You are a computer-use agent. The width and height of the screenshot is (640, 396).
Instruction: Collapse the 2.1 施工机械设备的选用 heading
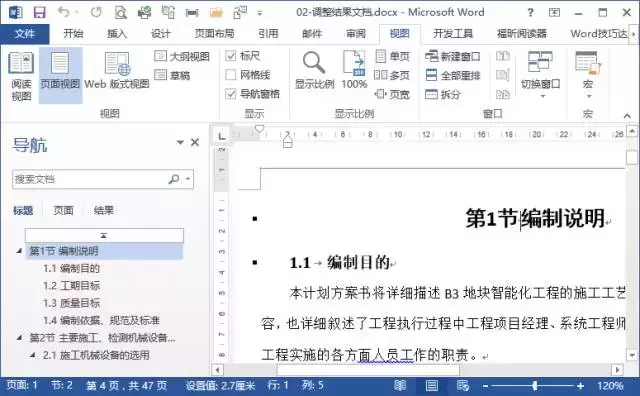[x=33, y=355]
